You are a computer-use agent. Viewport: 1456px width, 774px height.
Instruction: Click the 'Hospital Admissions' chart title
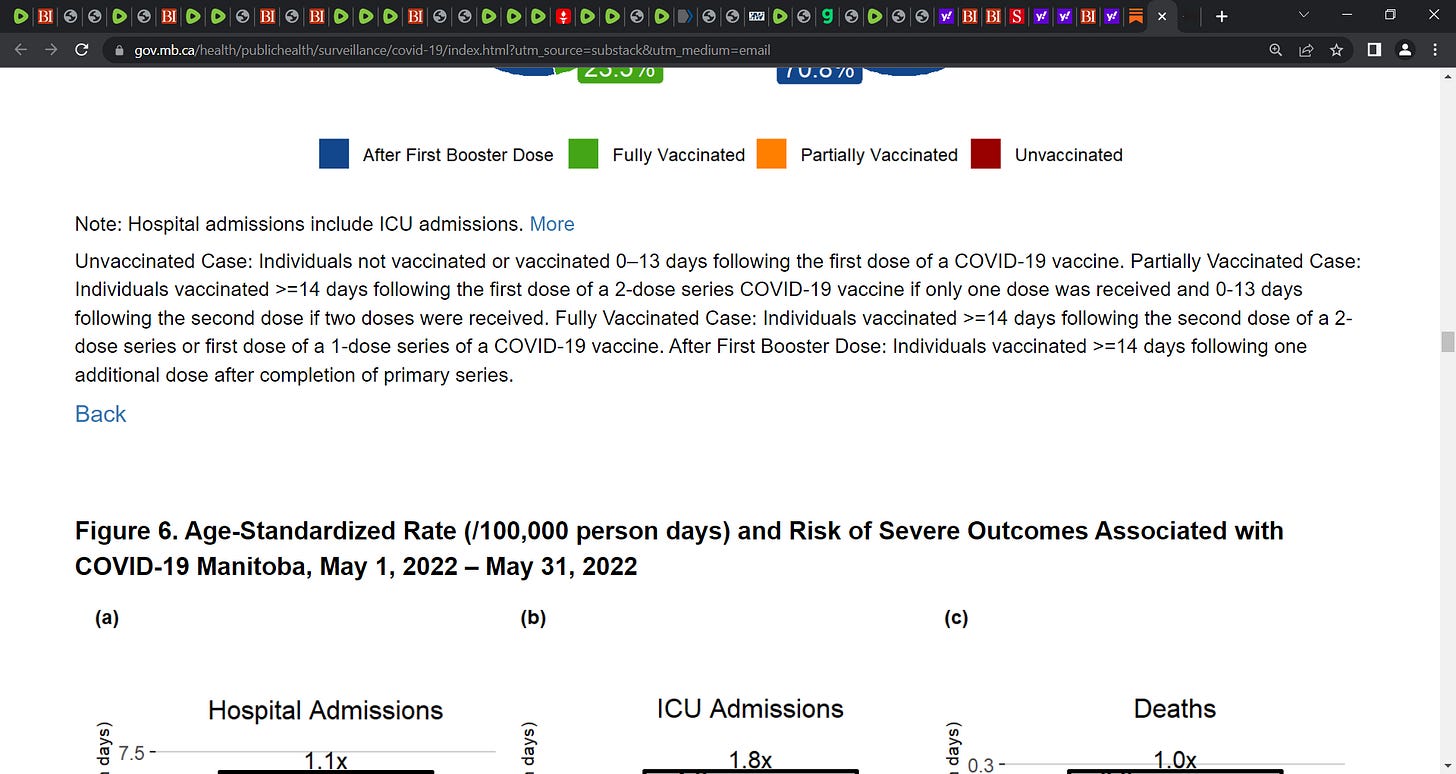coord(326,711)
